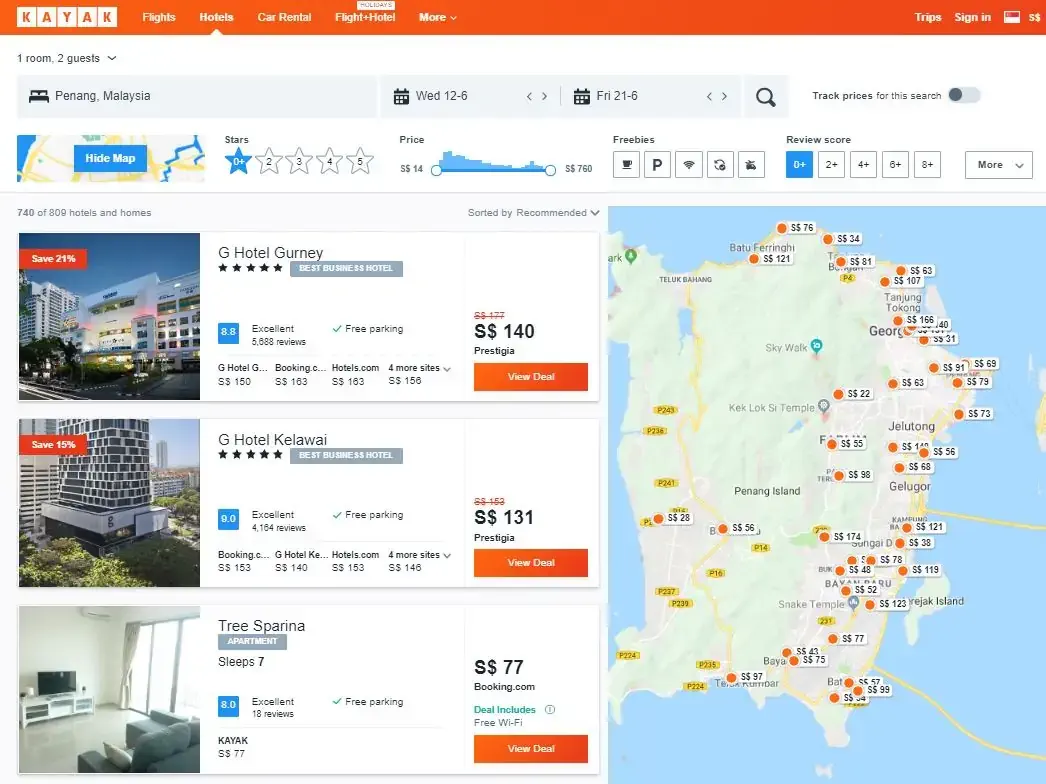Screen dimensions: 1046x784
Task: Click the Kek Lok Si Temple pin
Action: [x=824, y=406]
